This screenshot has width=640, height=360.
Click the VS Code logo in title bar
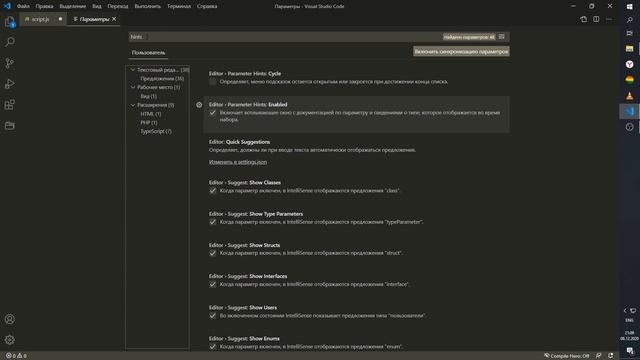coord(7,6)
